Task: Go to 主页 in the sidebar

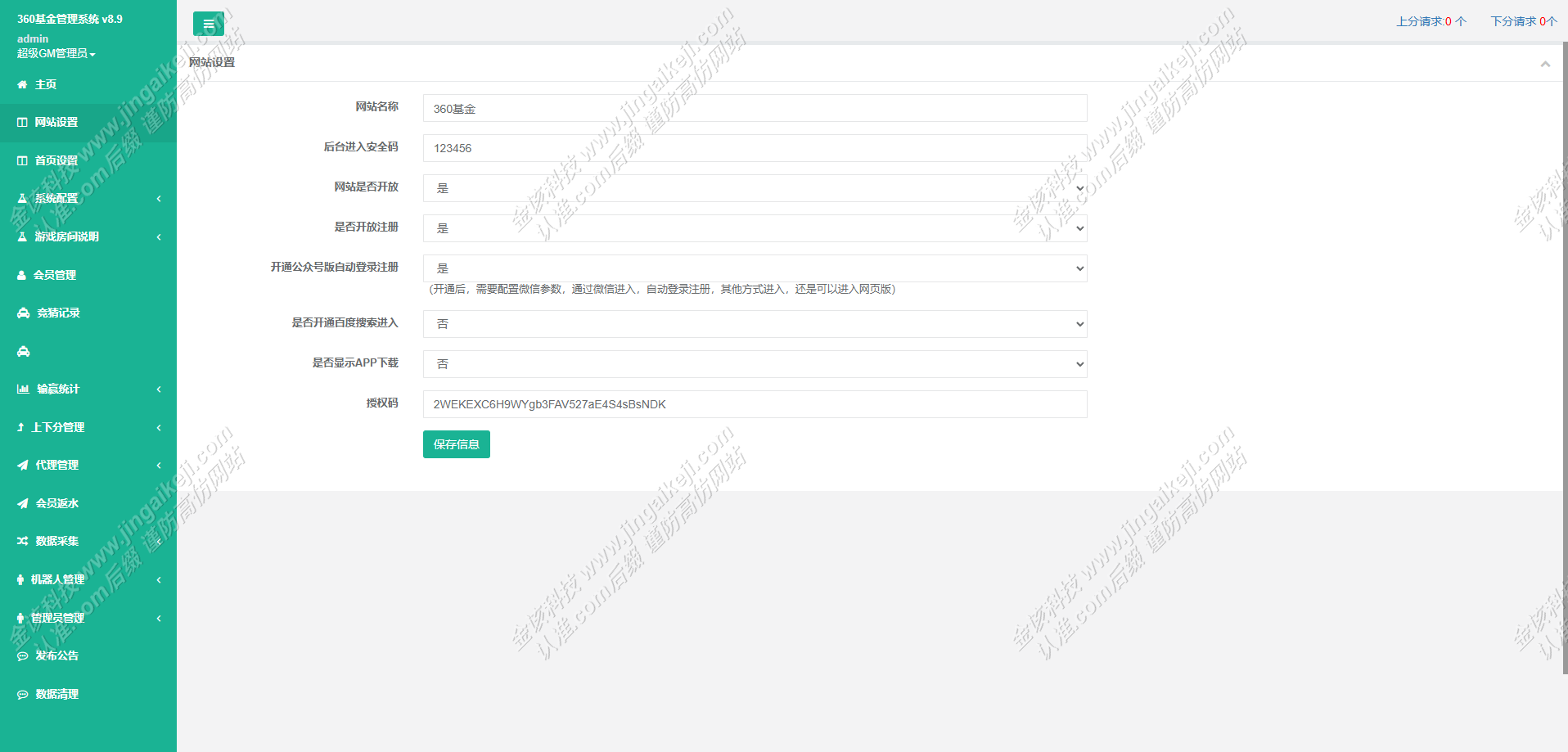Action: coord(88,84)
